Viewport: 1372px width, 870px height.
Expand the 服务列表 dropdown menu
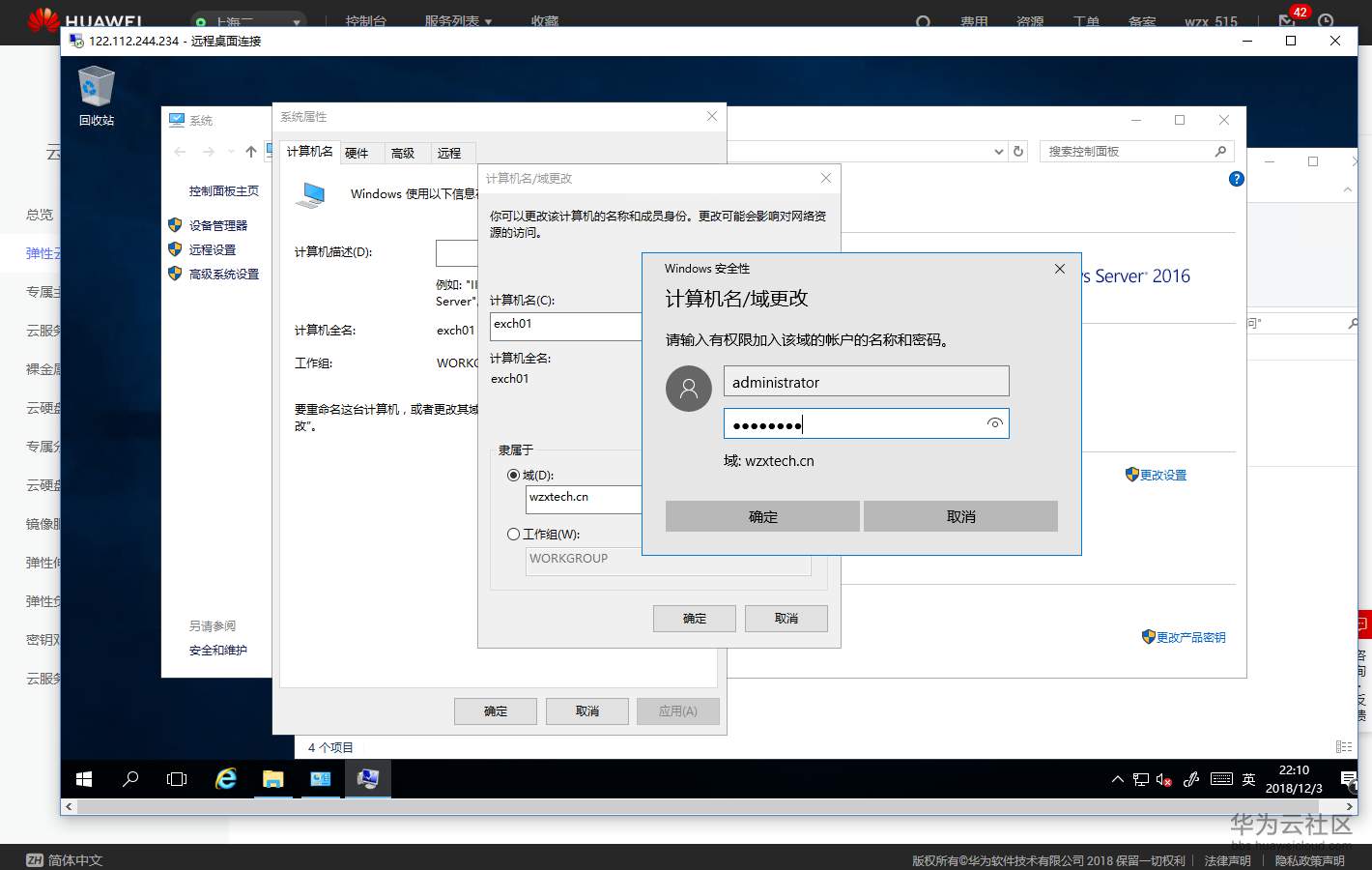coord(452,19)
